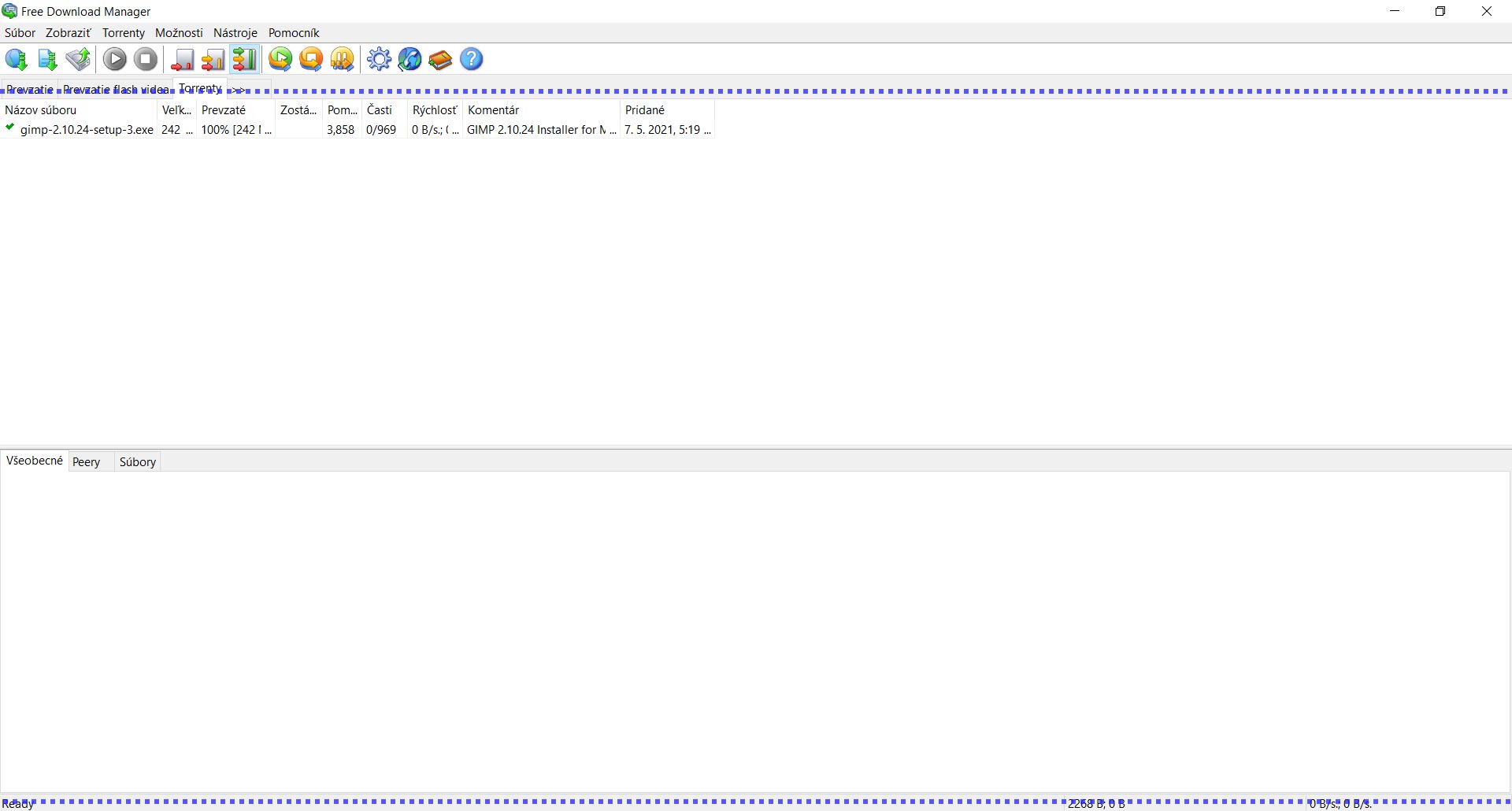The height and width of the screenshot is (811, 1512).
Task: Click Ready status bar text
Action: coord(18,804)
